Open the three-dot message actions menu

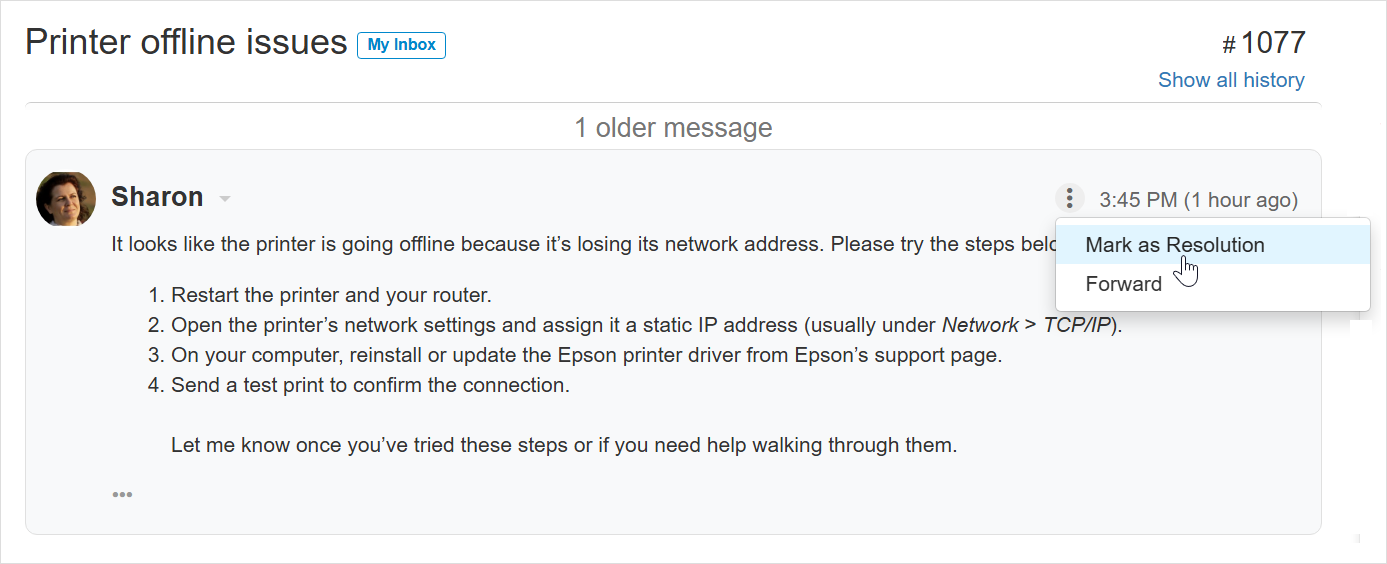click(1069, 198)
